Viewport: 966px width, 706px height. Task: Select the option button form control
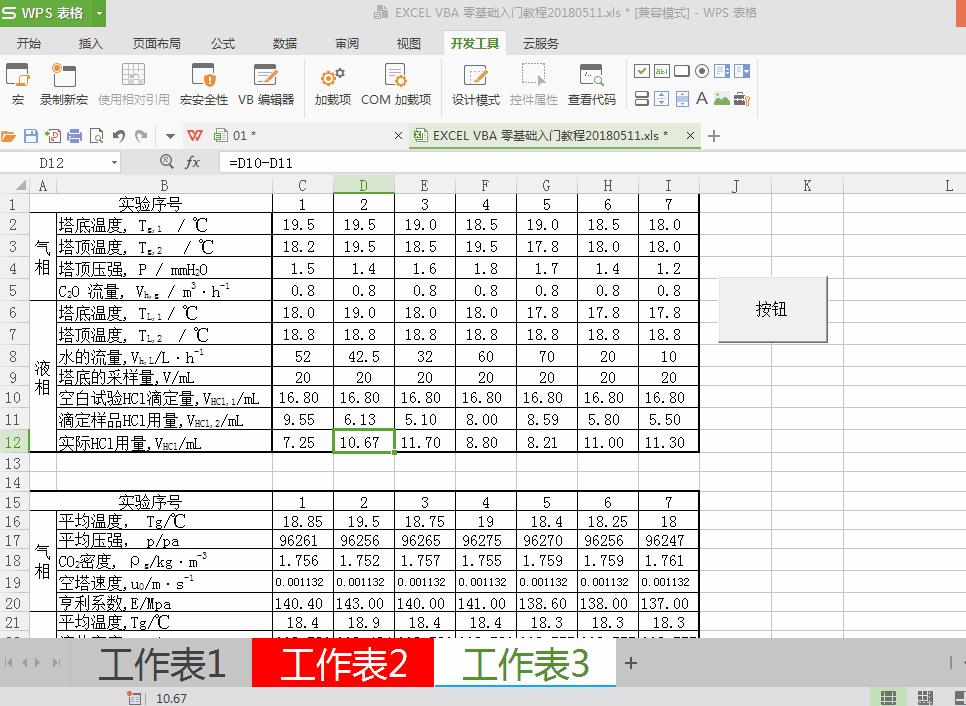[701, 70]
